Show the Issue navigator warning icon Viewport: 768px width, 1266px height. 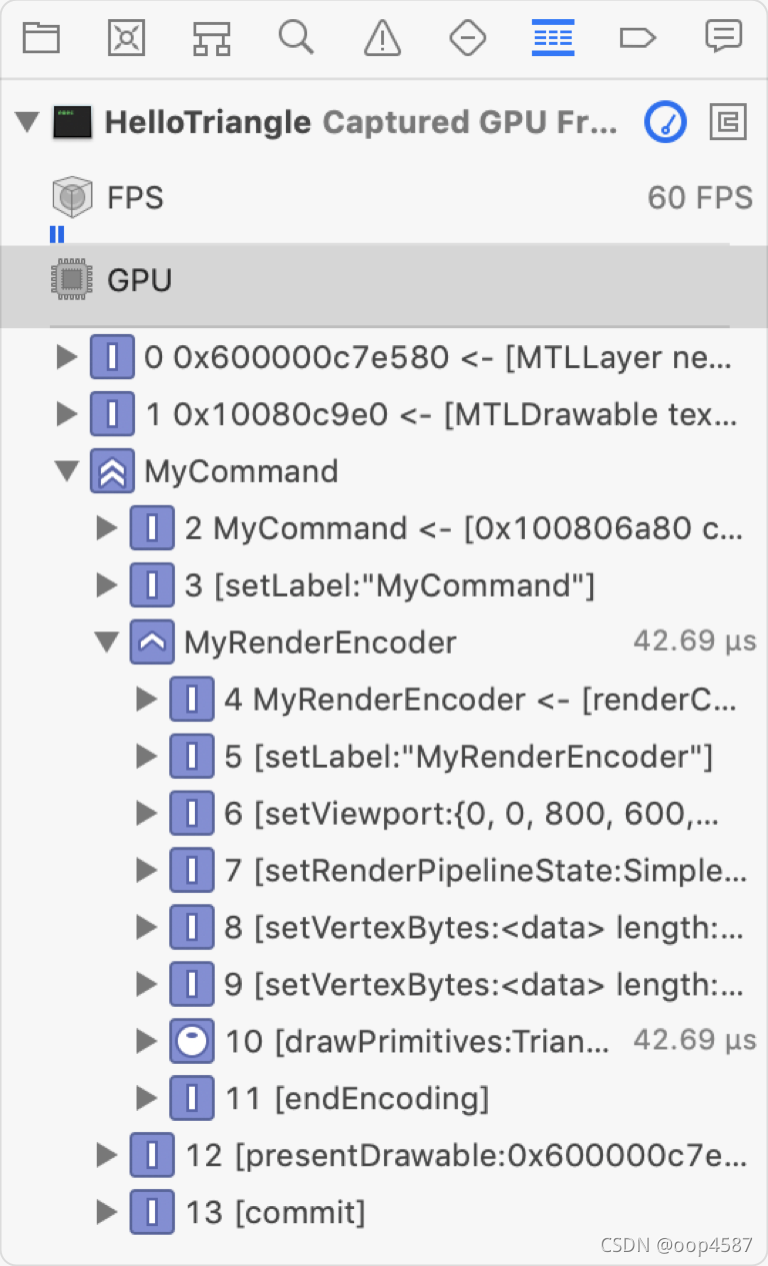(x=382, y=38)
